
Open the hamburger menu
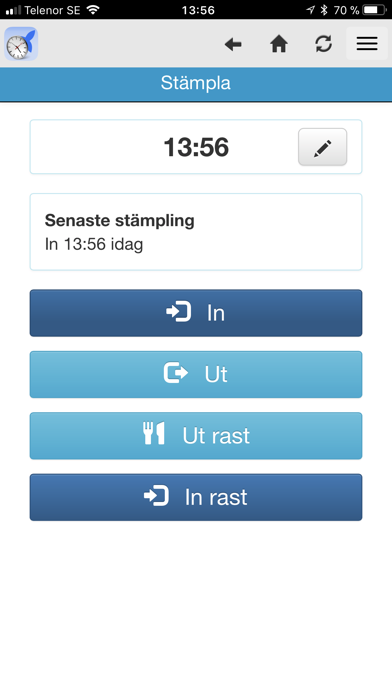[x=367, y=44]
